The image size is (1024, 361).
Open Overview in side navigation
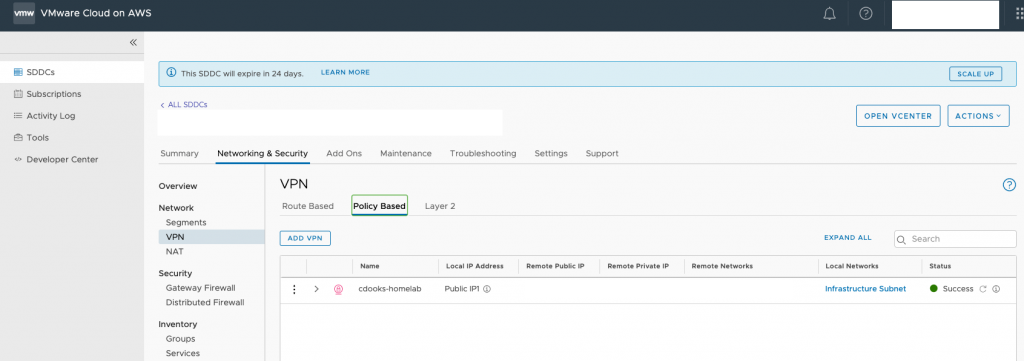click(x=178, y=186)
